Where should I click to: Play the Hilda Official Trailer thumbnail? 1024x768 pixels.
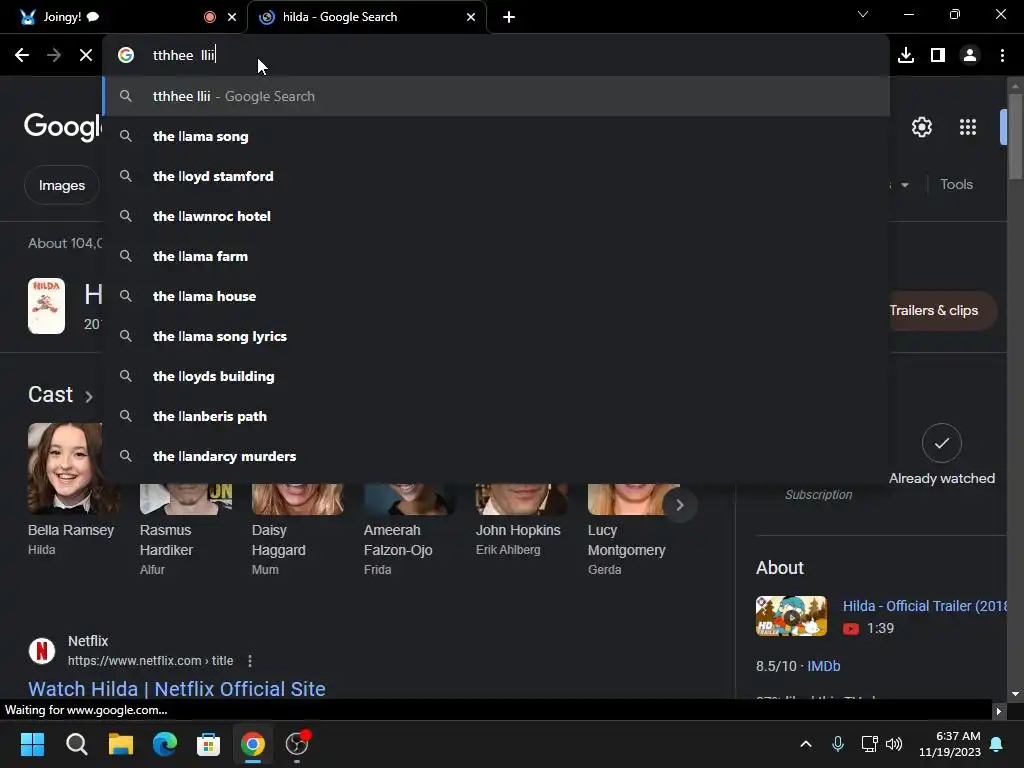click(791, 616)
